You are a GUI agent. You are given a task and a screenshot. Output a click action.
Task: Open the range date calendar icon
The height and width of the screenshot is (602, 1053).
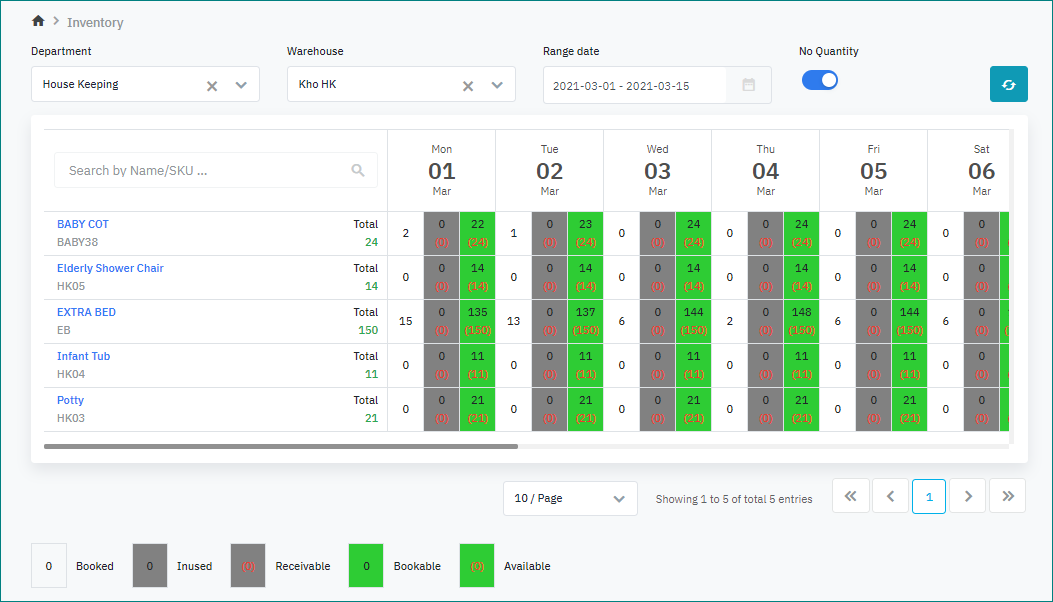point(748,85)
